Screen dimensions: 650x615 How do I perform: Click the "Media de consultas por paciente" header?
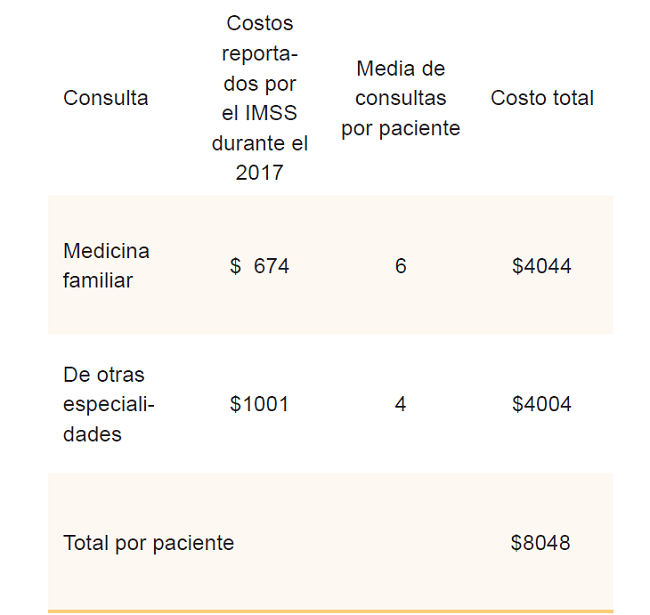pyautogui.click(x=400, y=98)
